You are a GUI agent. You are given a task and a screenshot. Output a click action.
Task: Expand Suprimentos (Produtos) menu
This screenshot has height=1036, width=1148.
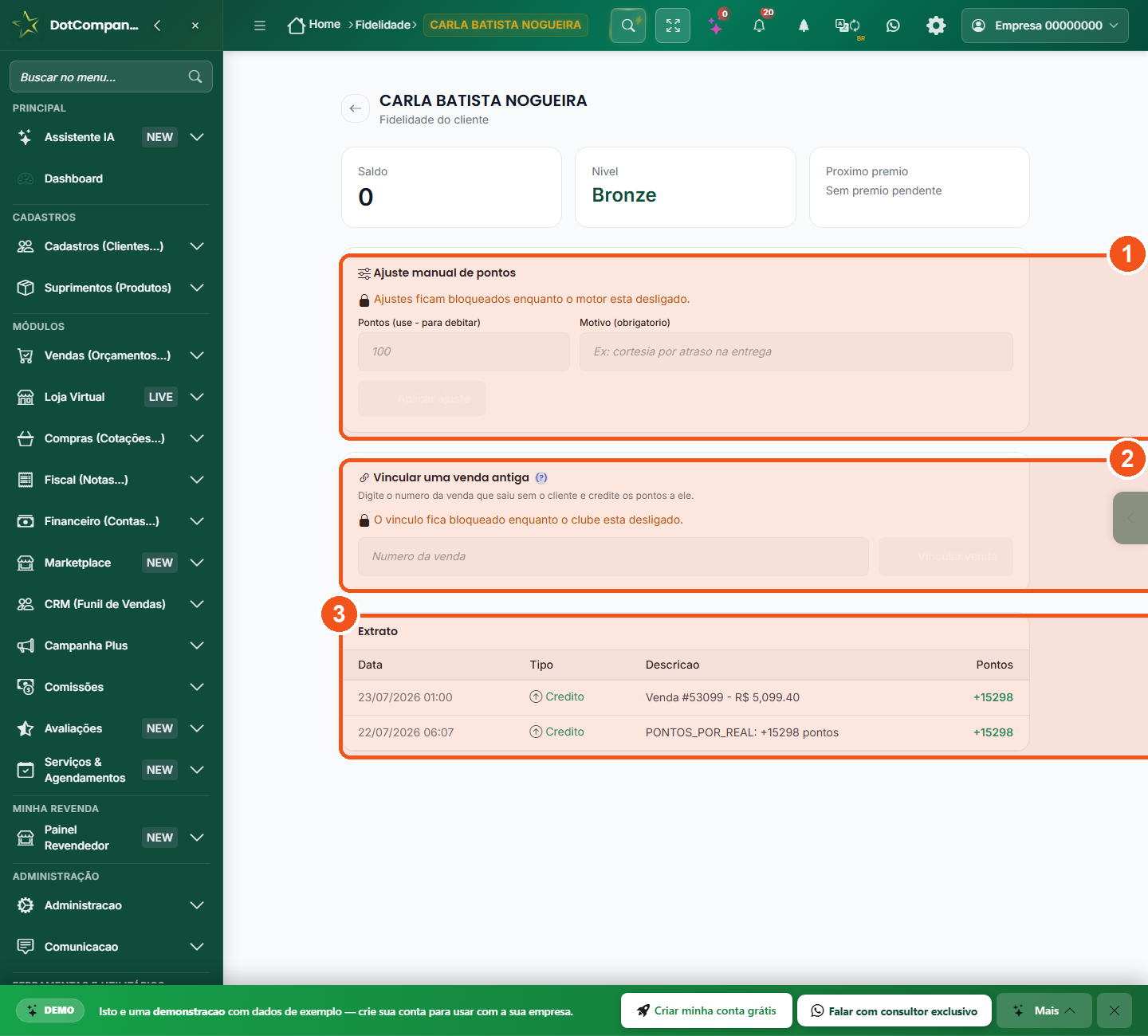tap(111, 288)
